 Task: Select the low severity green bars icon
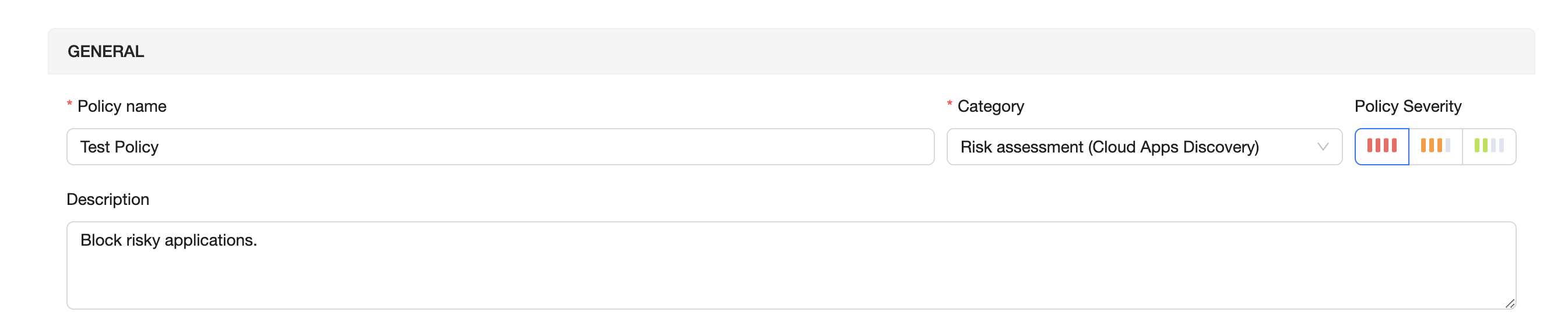click(x=1489, y=146)
